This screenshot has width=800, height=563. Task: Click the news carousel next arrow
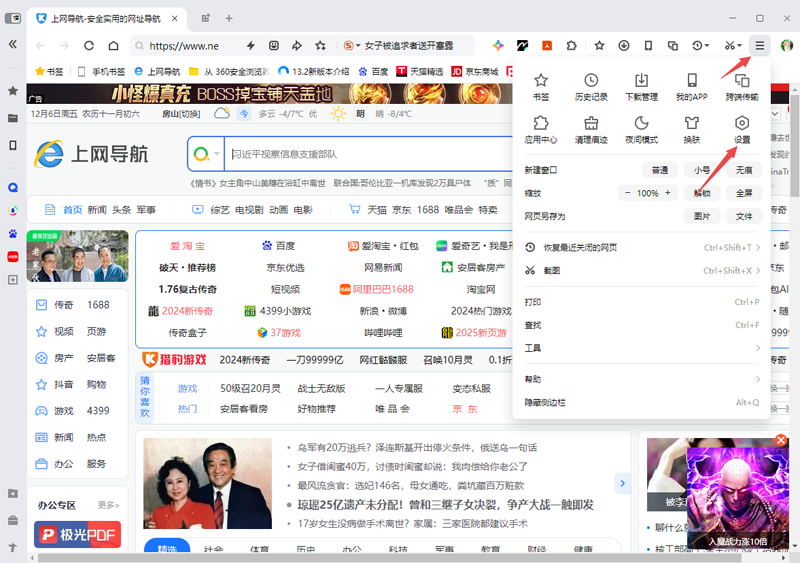[x=622, y=483]
